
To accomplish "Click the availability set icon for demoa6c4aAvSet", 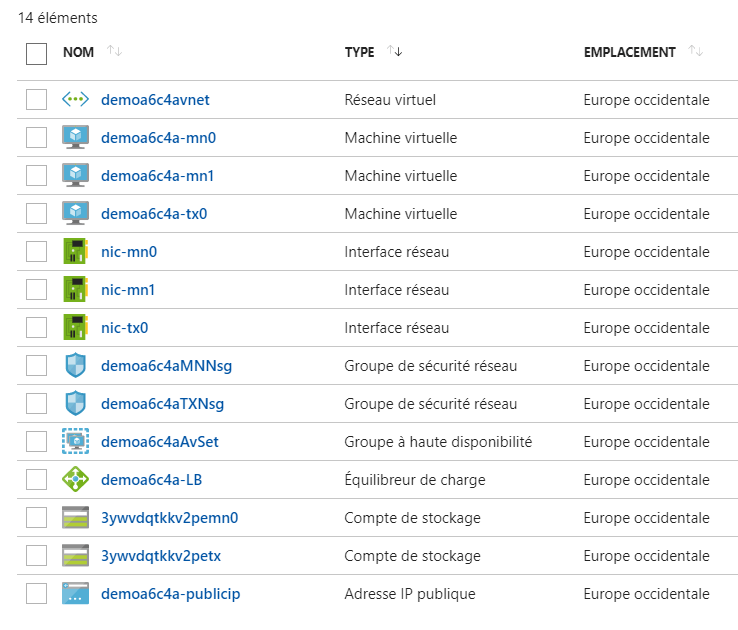I will [76, 442].
